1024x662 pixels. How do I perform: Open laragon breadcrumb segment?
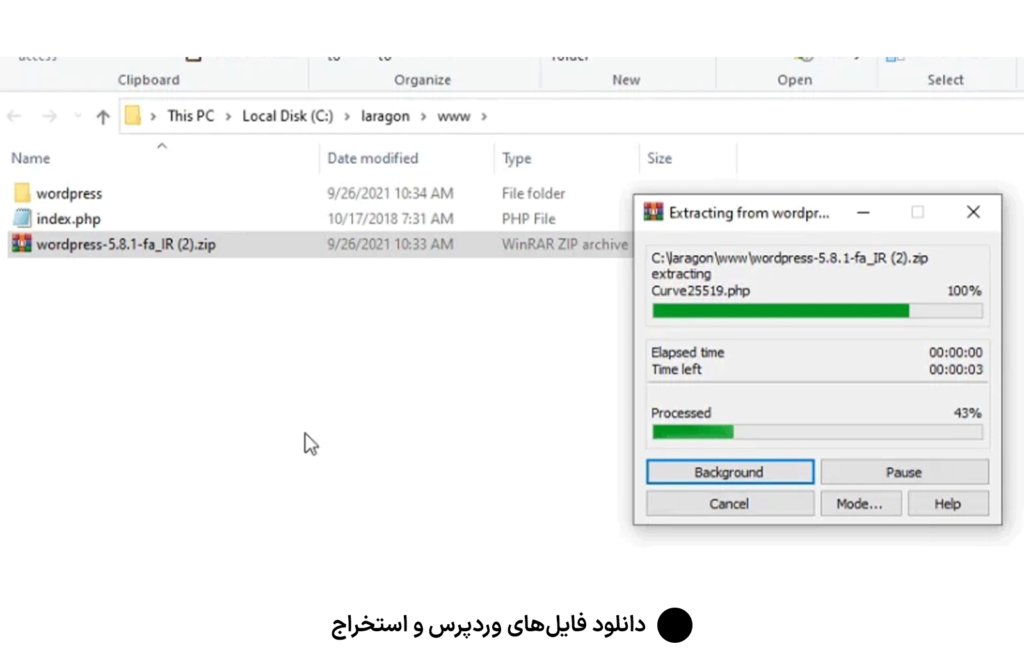click(x=385, y=116)
